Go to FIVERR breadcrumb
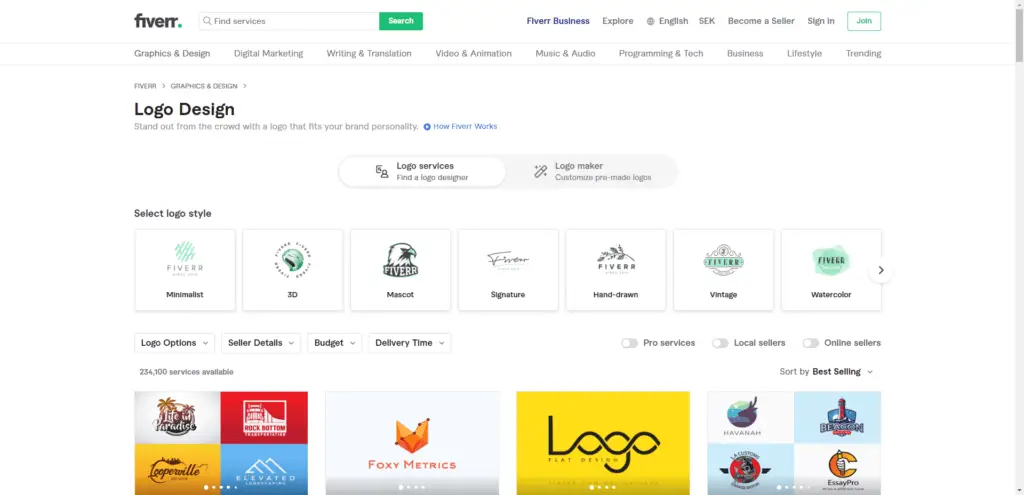This screenshot has height=495, width=1024. click(145, 86)
